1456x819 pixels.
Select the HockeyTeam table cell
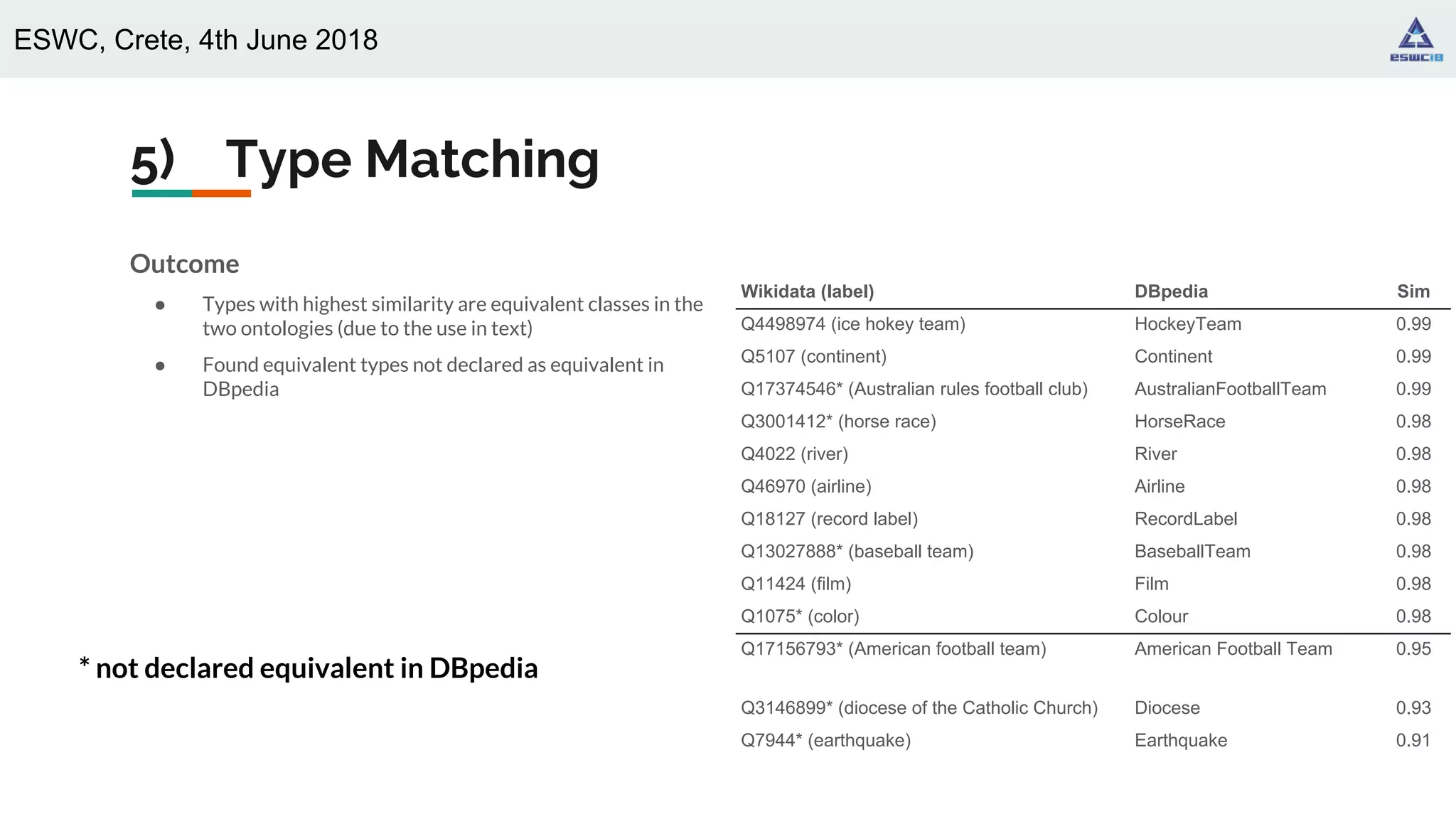pyautogui.click(x=1187, y=324)
